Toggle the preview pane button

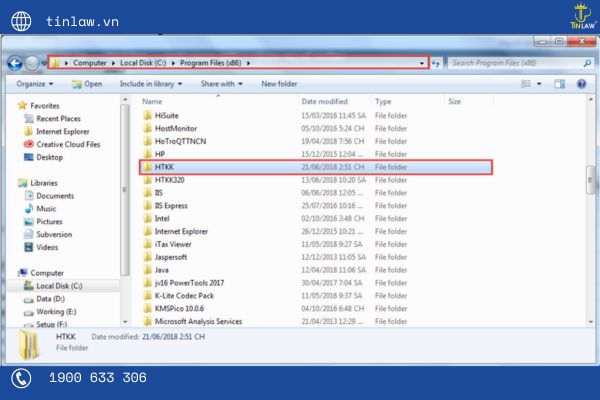point(559,84)
